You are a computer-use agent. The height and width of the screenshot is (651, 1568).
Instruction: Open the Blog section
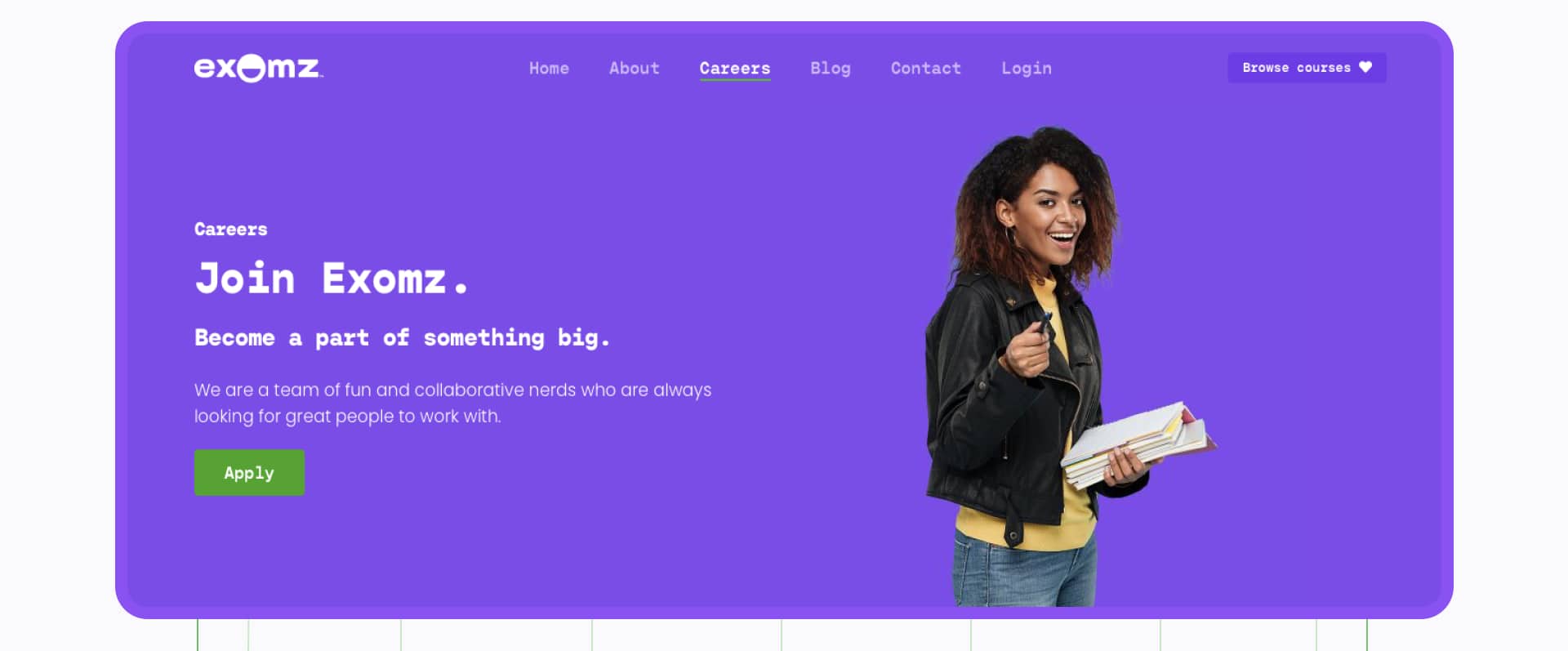pyautogui.click(x=831, y=69)
